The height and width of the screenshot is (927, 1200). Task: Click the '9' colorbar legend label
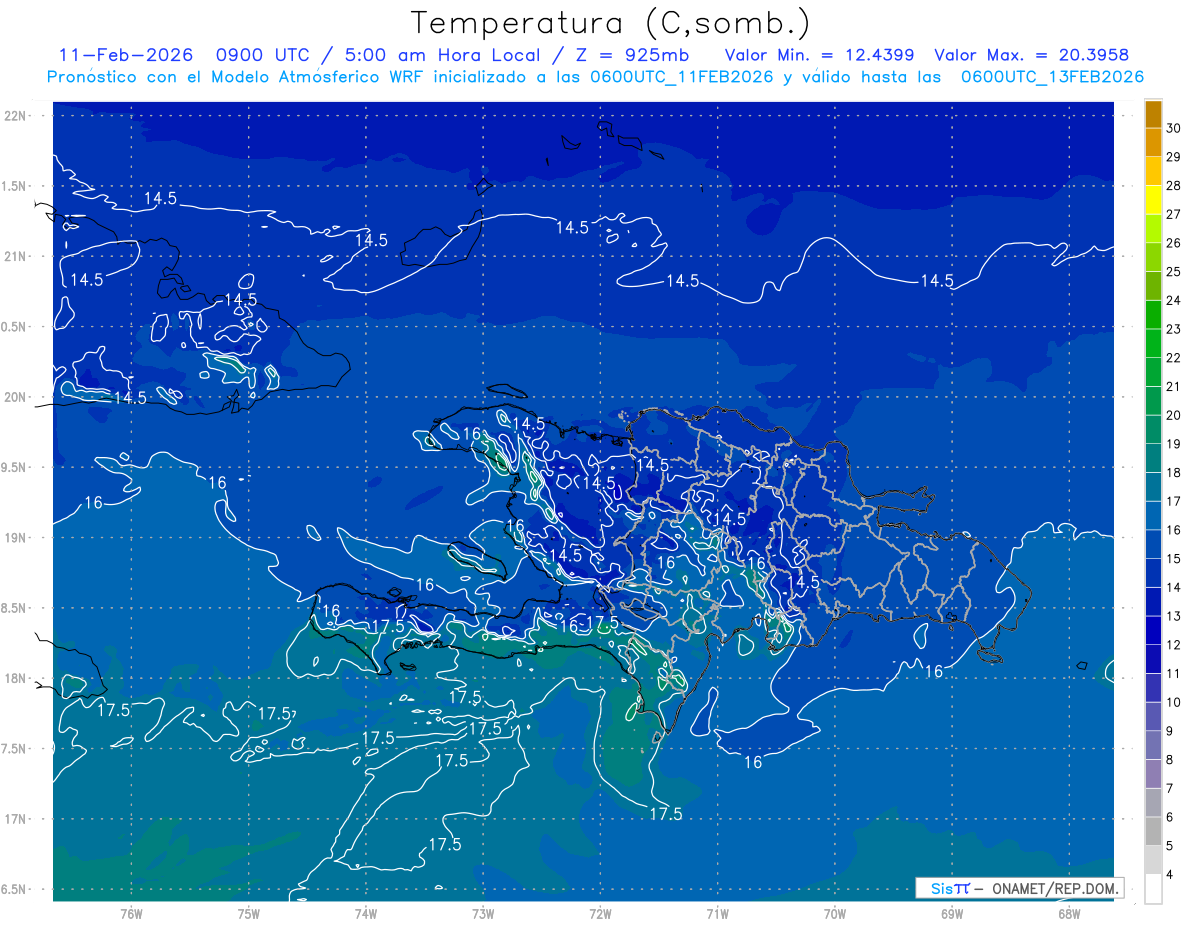click(1170, 731)
